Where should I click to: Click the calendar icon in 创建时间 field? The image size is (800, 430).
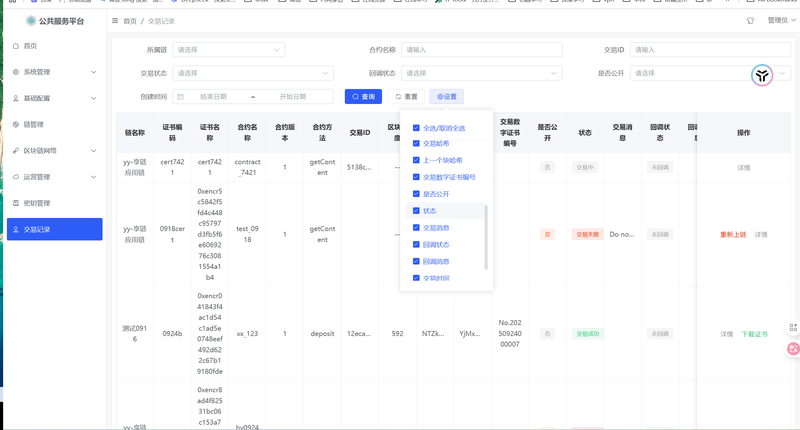click(x=181, y=97)
